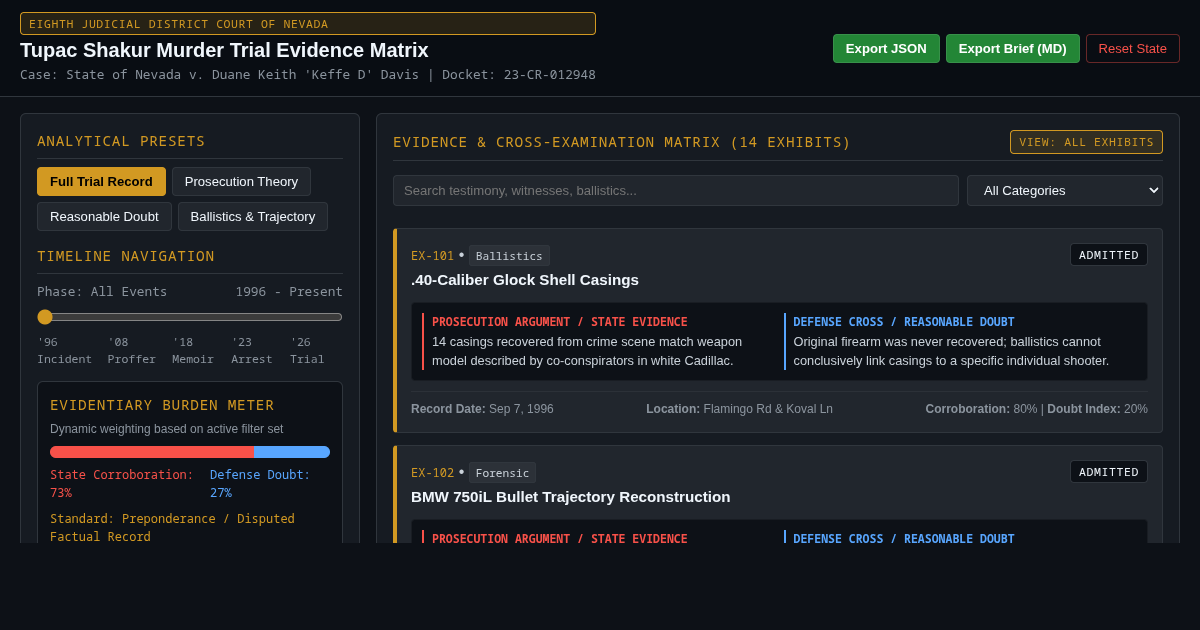This screenshot has width=1200, height=630.
Task: Click the Standard: Preponderance text
Action: click(172, 528)
